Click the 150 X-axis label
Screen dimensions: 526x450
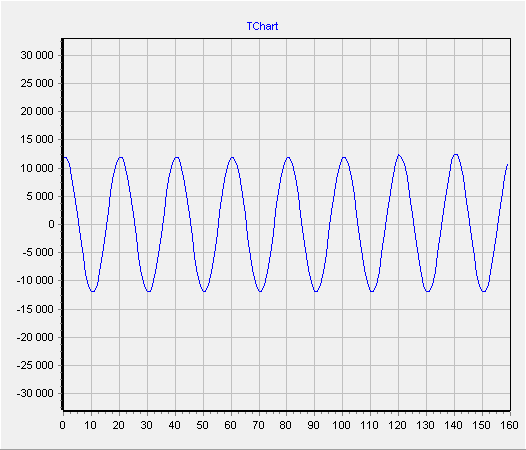click(x=482, y=426)
